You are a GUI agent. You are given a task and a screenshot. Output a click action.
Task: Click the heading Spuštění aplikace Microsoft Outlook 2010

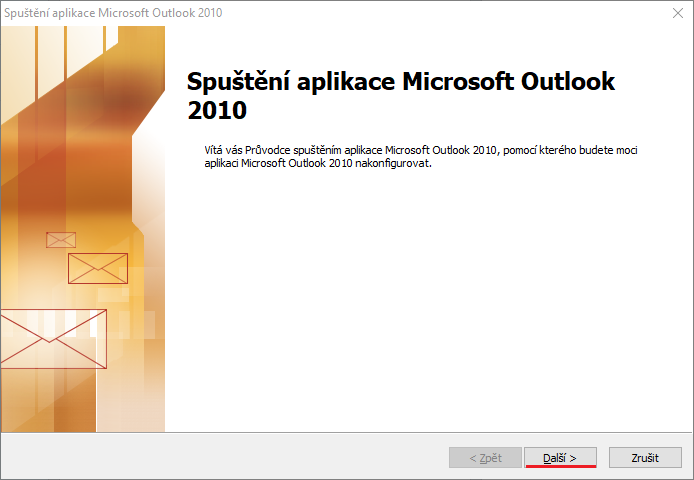401,95
